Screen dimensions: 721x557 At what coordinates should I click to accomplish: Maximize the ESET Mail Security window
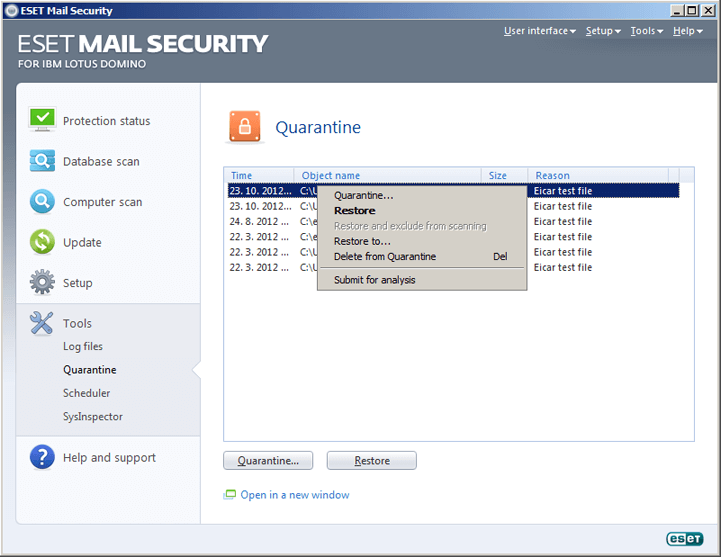coord(692,11)
